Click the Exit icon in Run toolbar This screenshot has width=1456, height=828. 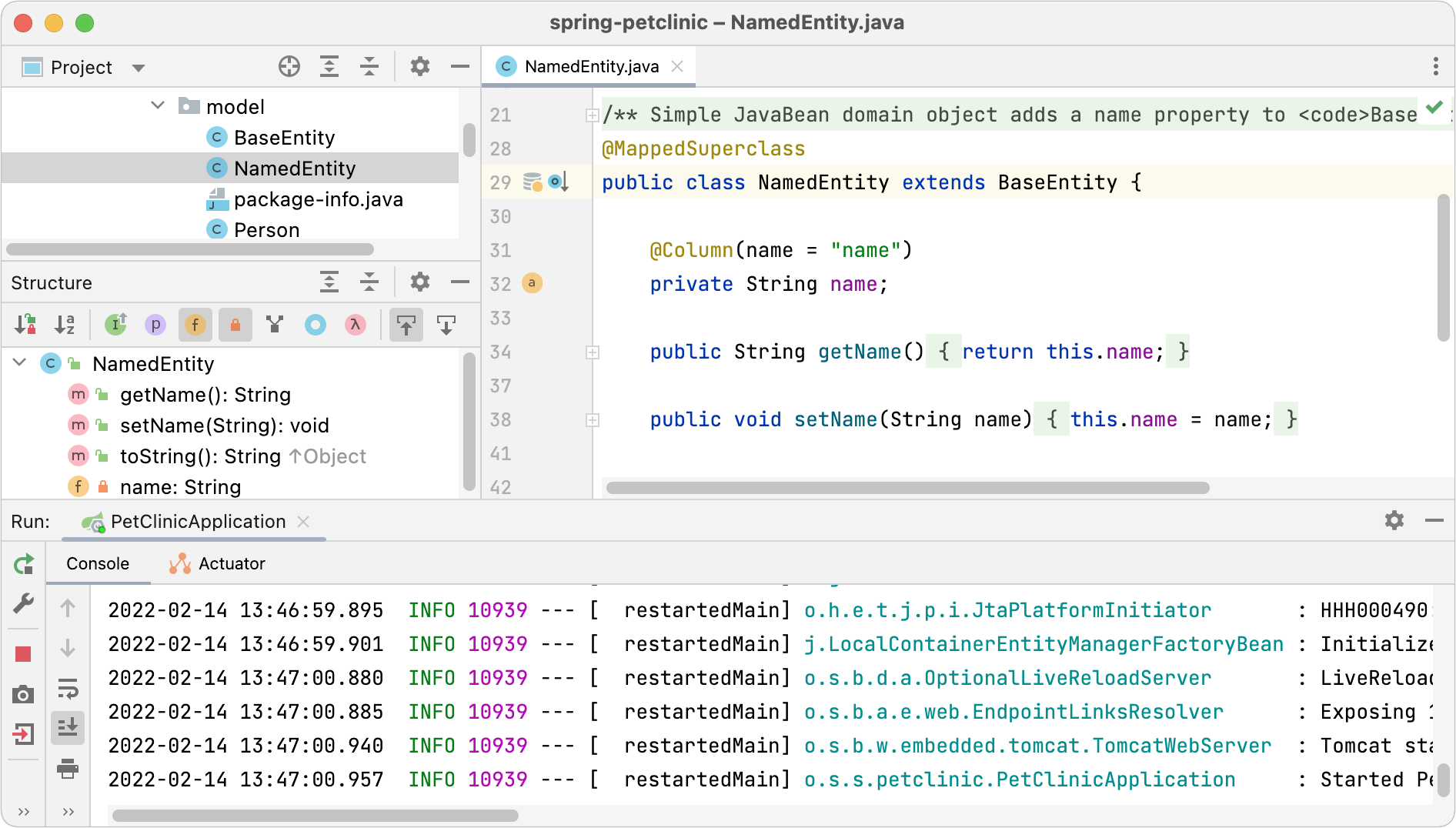[24, 734]
